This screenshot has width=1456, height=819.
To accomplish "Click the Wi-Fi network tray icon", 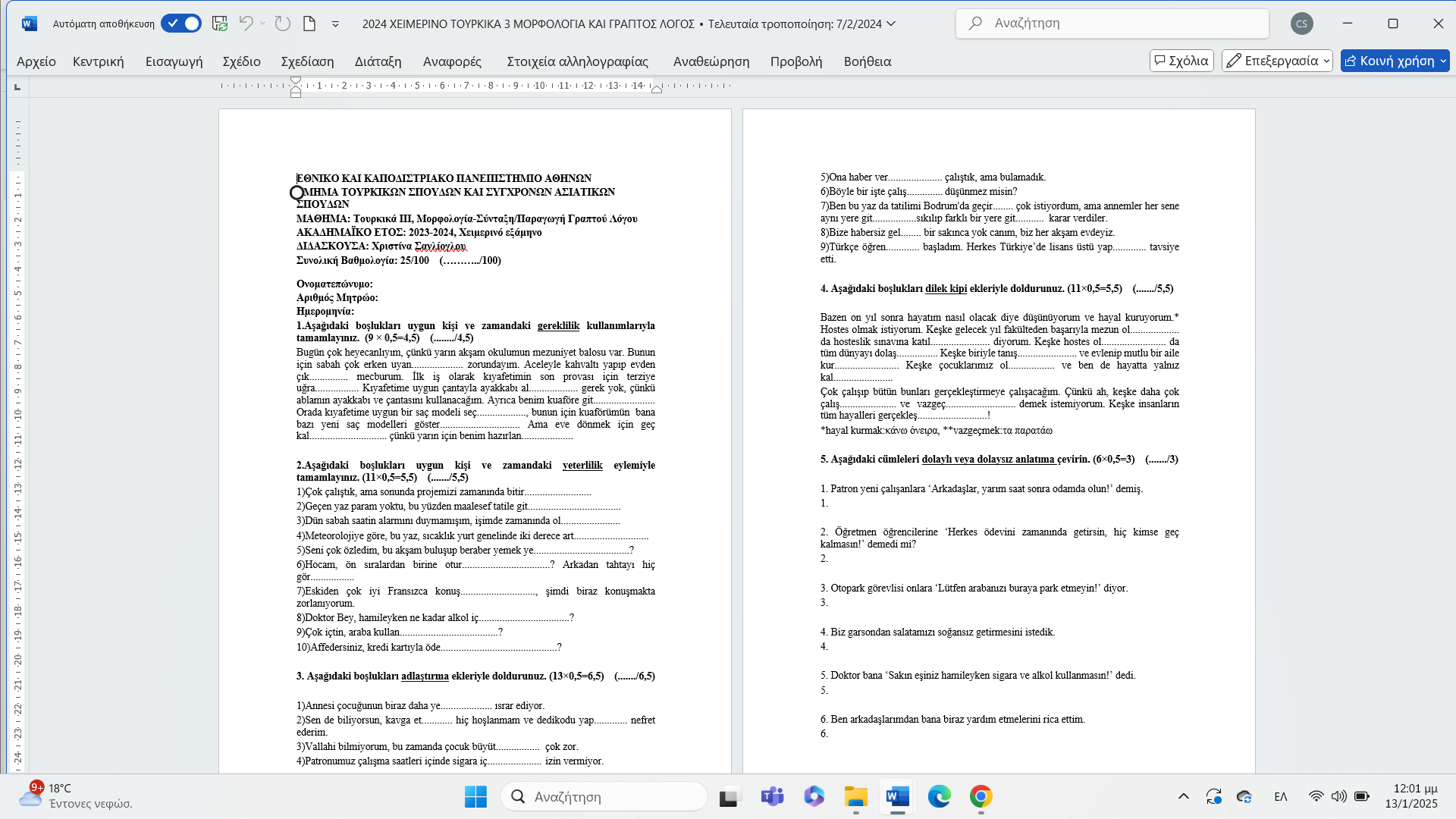I will (1316, 796).
